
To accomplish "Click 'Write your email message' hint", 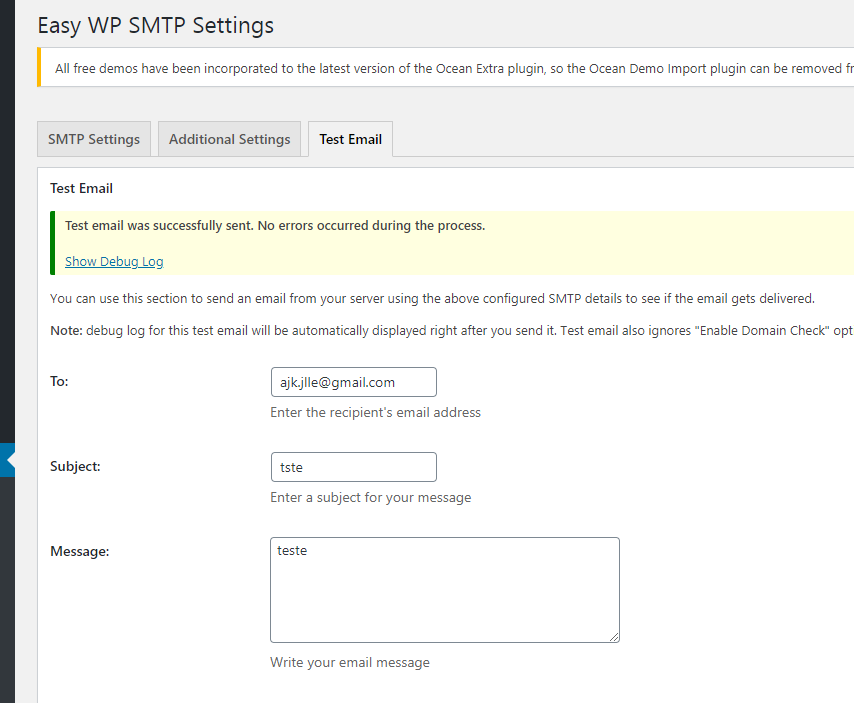I will point(350,662).
